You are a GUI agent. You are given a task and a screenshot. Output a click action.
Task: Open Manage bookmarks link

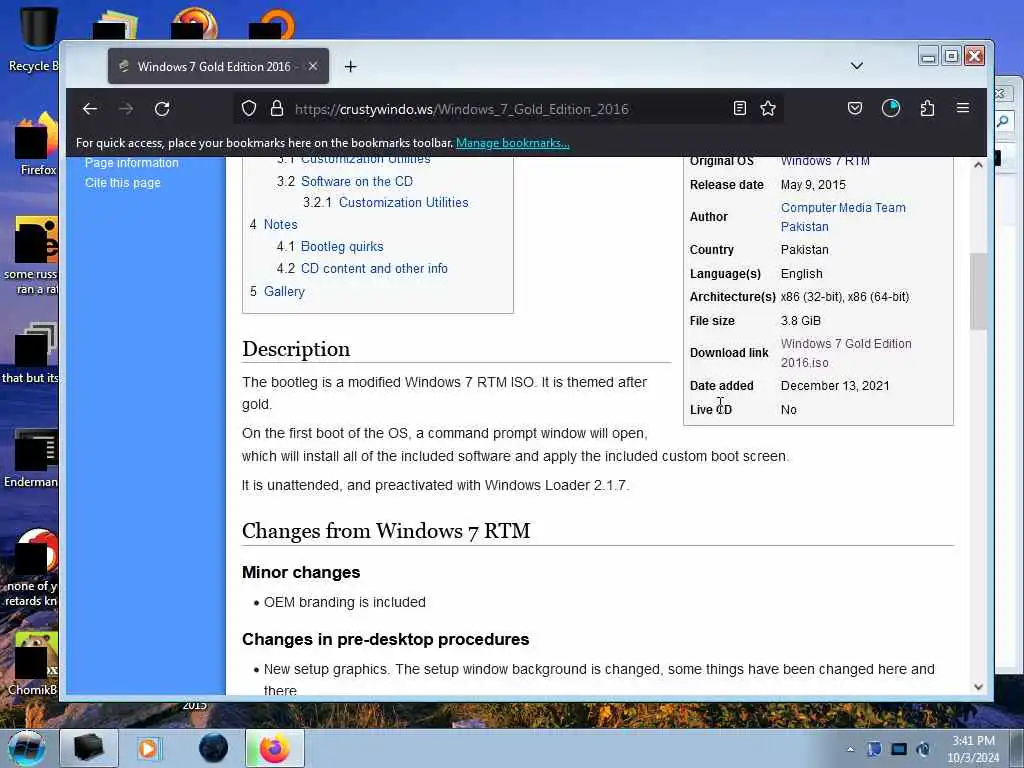(x=513, y=143)
